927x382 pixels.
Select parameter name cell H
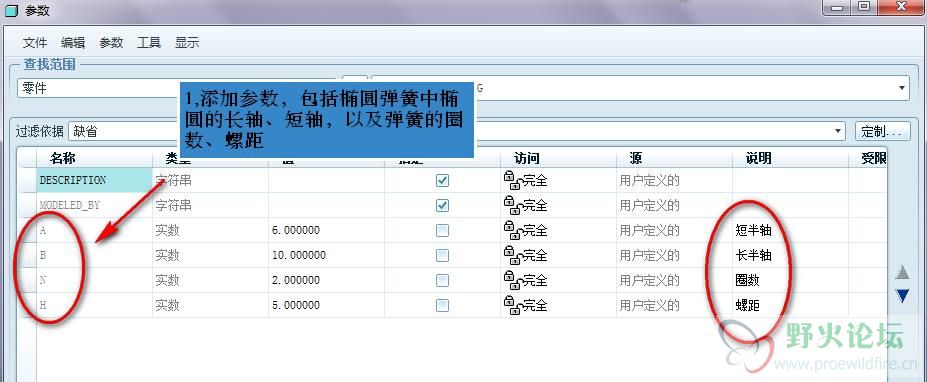(95, 305)
